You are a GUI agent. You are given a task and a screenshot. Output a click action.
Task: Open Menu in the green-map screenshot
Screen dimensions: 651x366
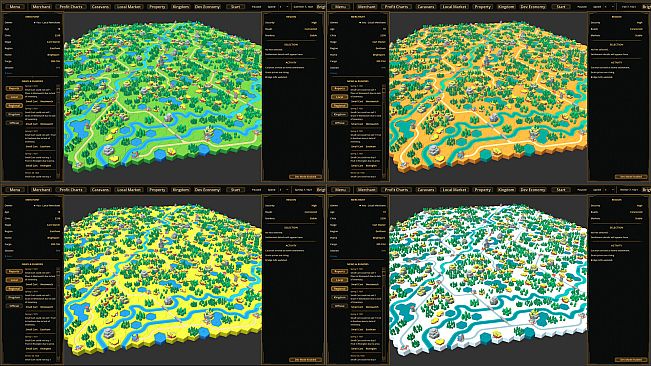pyautogui.click(x=15, y=7)
